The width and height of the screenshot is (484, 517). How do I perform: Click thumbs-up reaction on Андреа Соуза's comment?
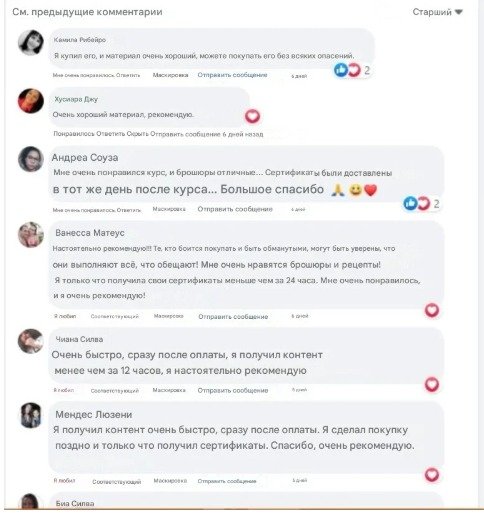click(x=410, y=203)
